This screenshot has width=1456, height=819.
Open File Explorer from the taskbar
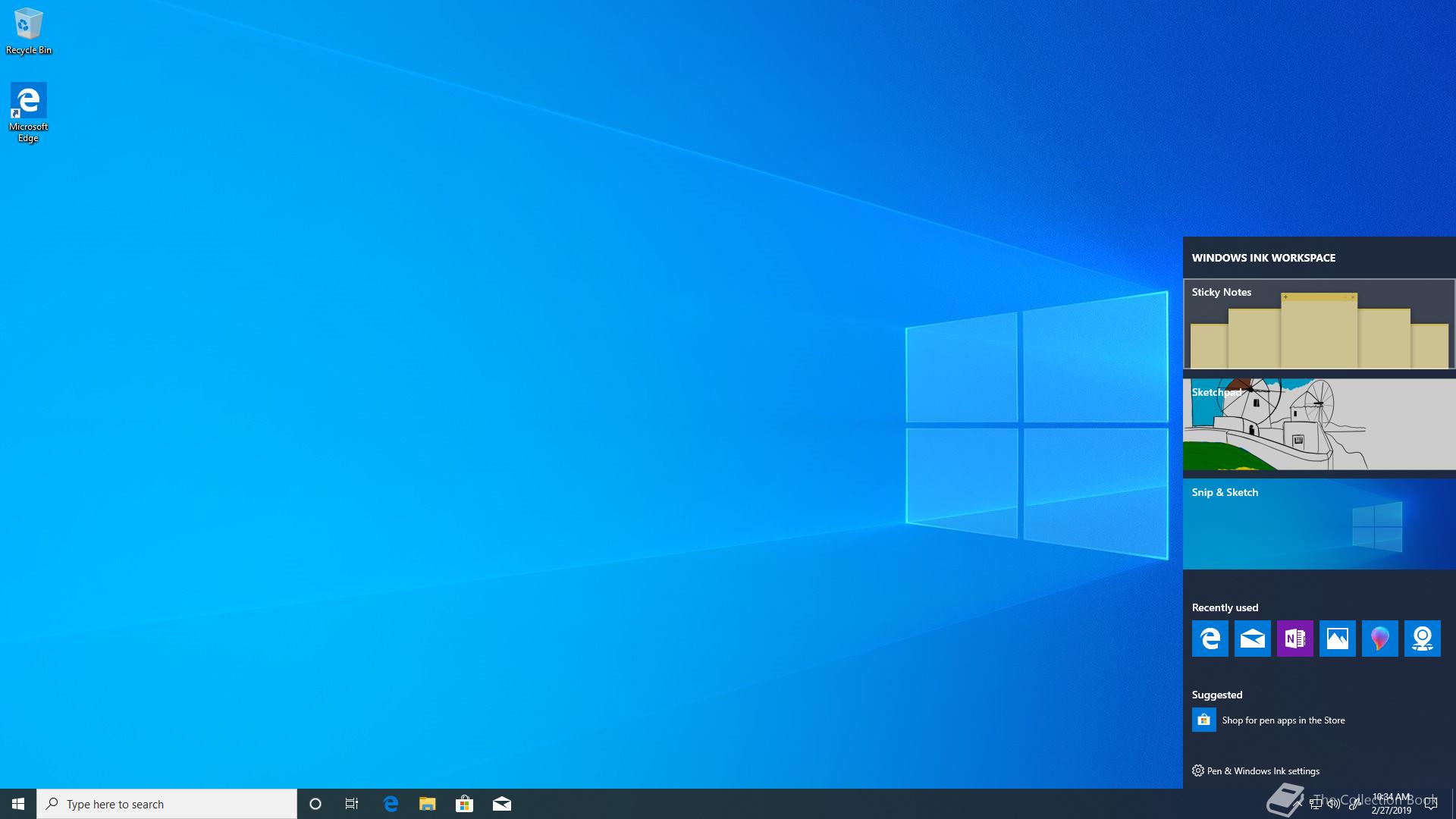pos(427,804)
